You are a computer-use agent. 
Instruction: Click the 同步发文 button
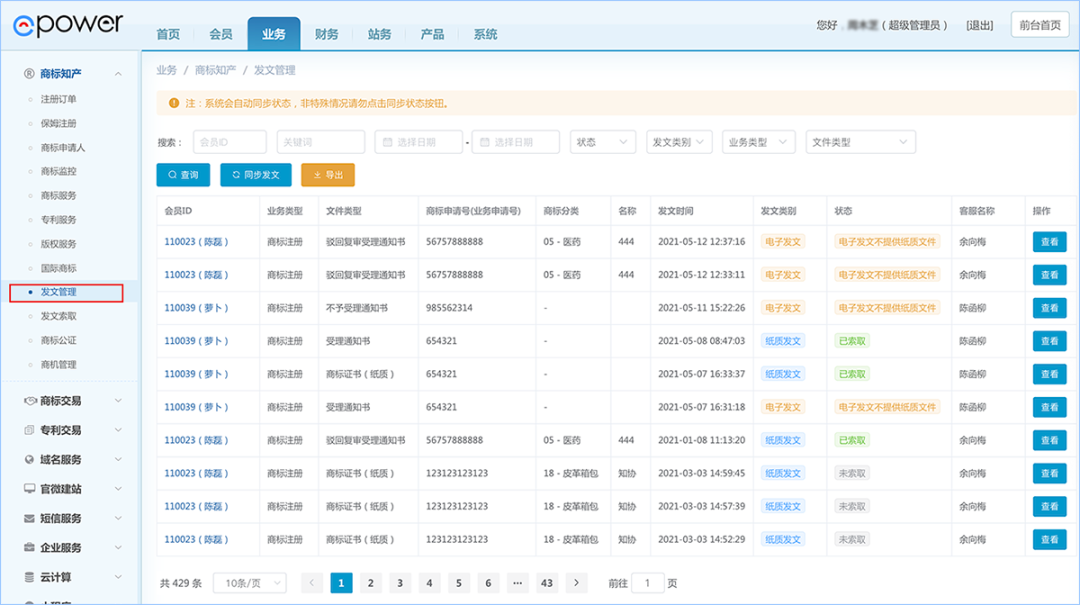[x=256, y=175]
